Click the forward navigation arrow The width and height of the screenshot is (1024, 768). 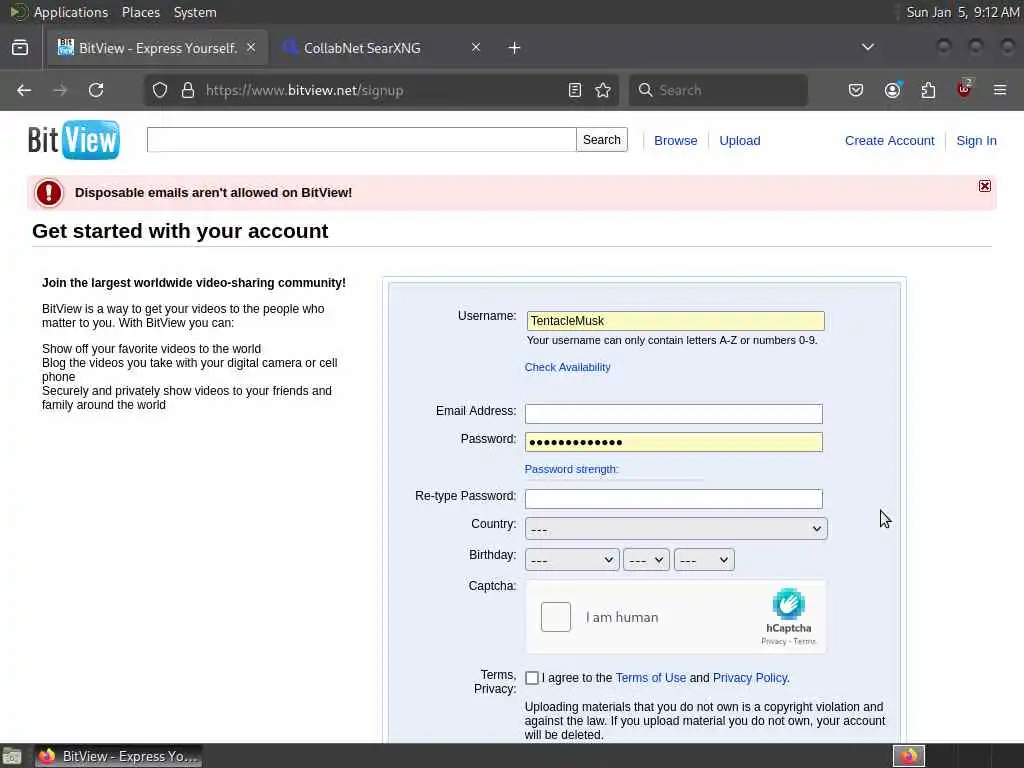[x=60, y=90]
